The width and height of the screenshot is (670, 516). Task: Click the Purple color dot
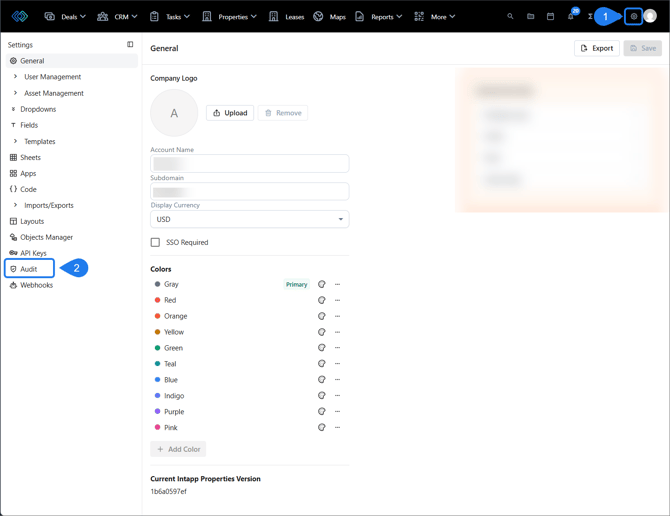point(157,411)
